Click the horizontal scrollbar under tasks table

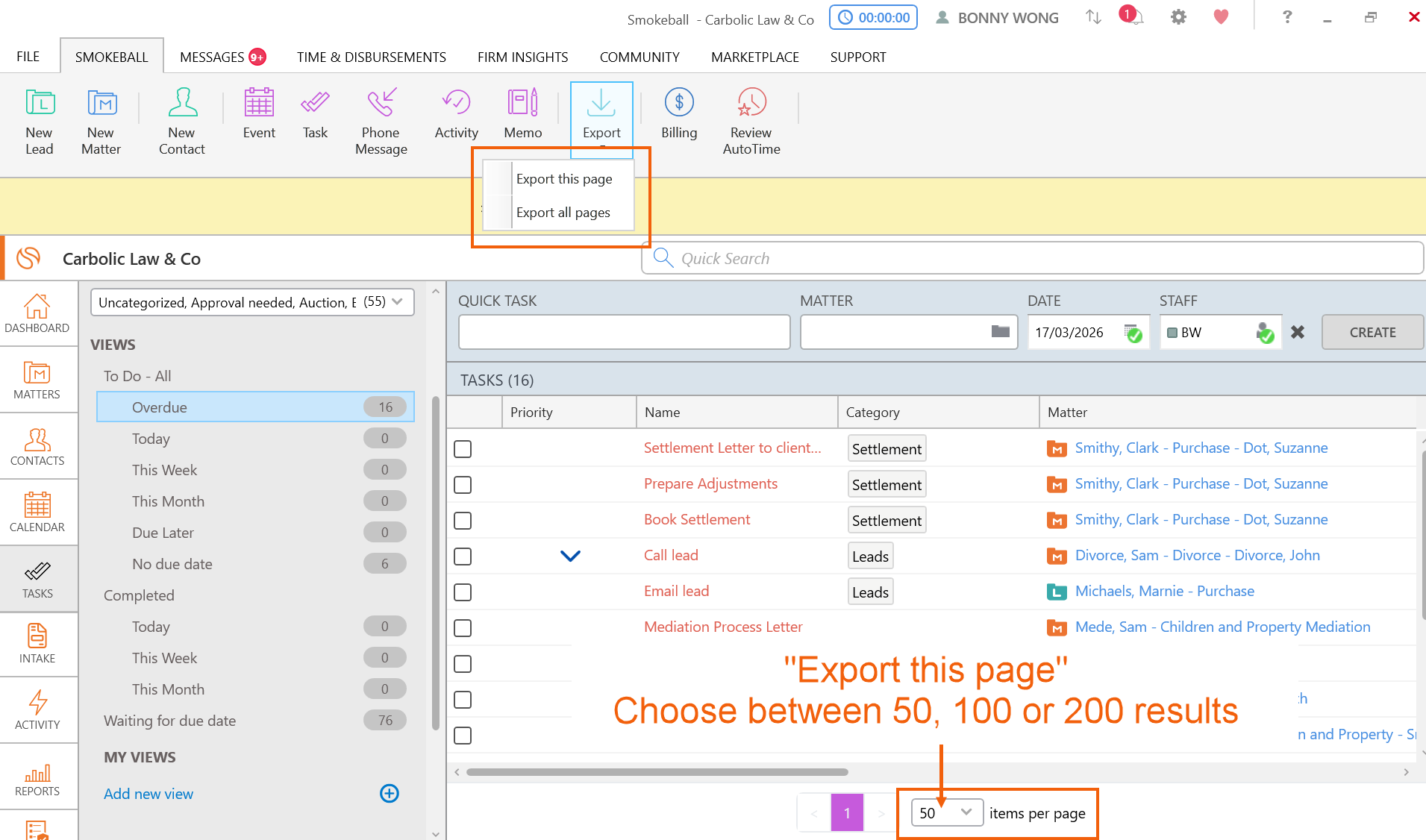coord(657,772)
